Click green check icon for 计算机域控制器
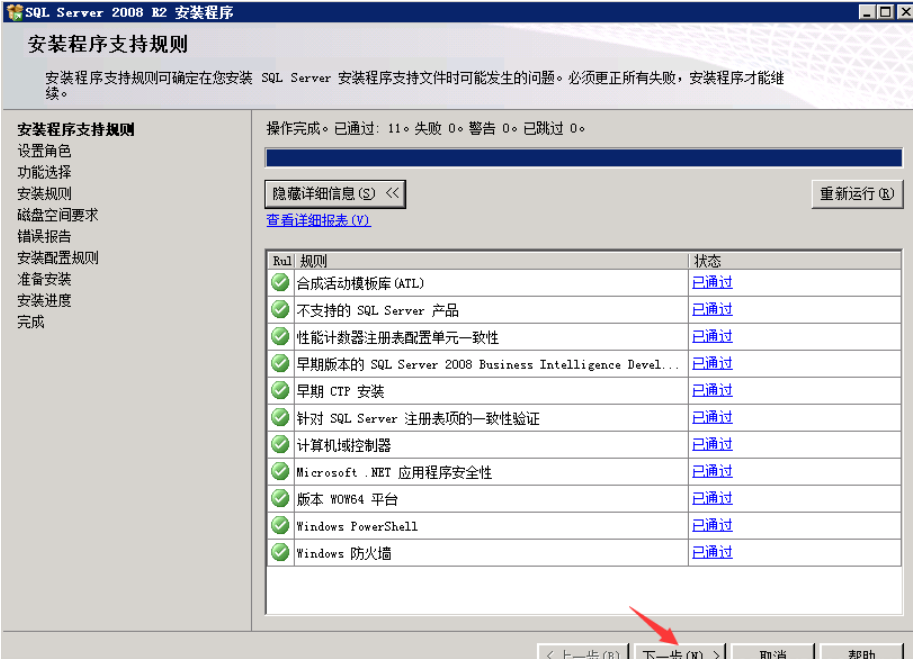The width and height of the screenshot is (913, 659). (x=280, y=444)
